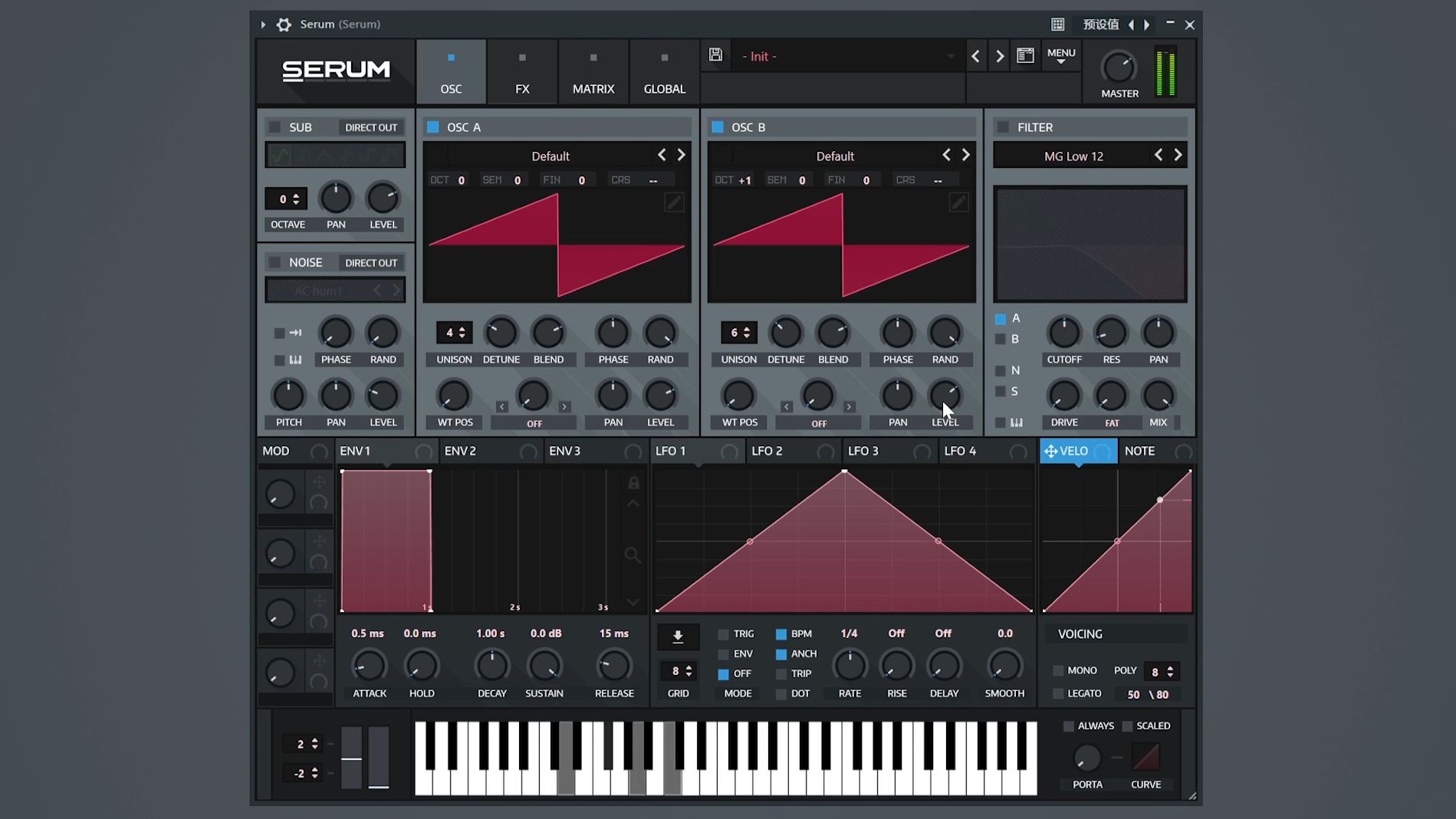Click the envelope ATTACK knob
This screenshot has height=819, width=1456.
click(x=369, y=666)
